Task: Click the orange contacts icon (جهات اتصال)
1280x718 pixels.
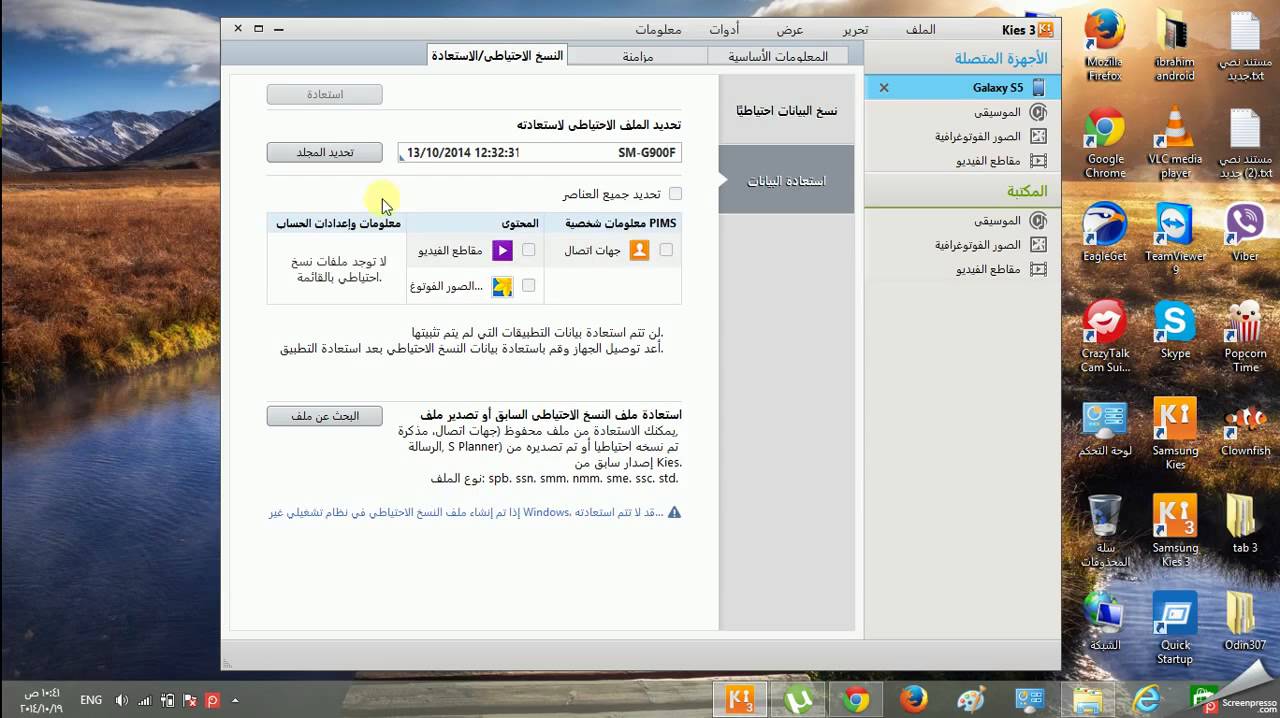Action: [x=639, y=250]
